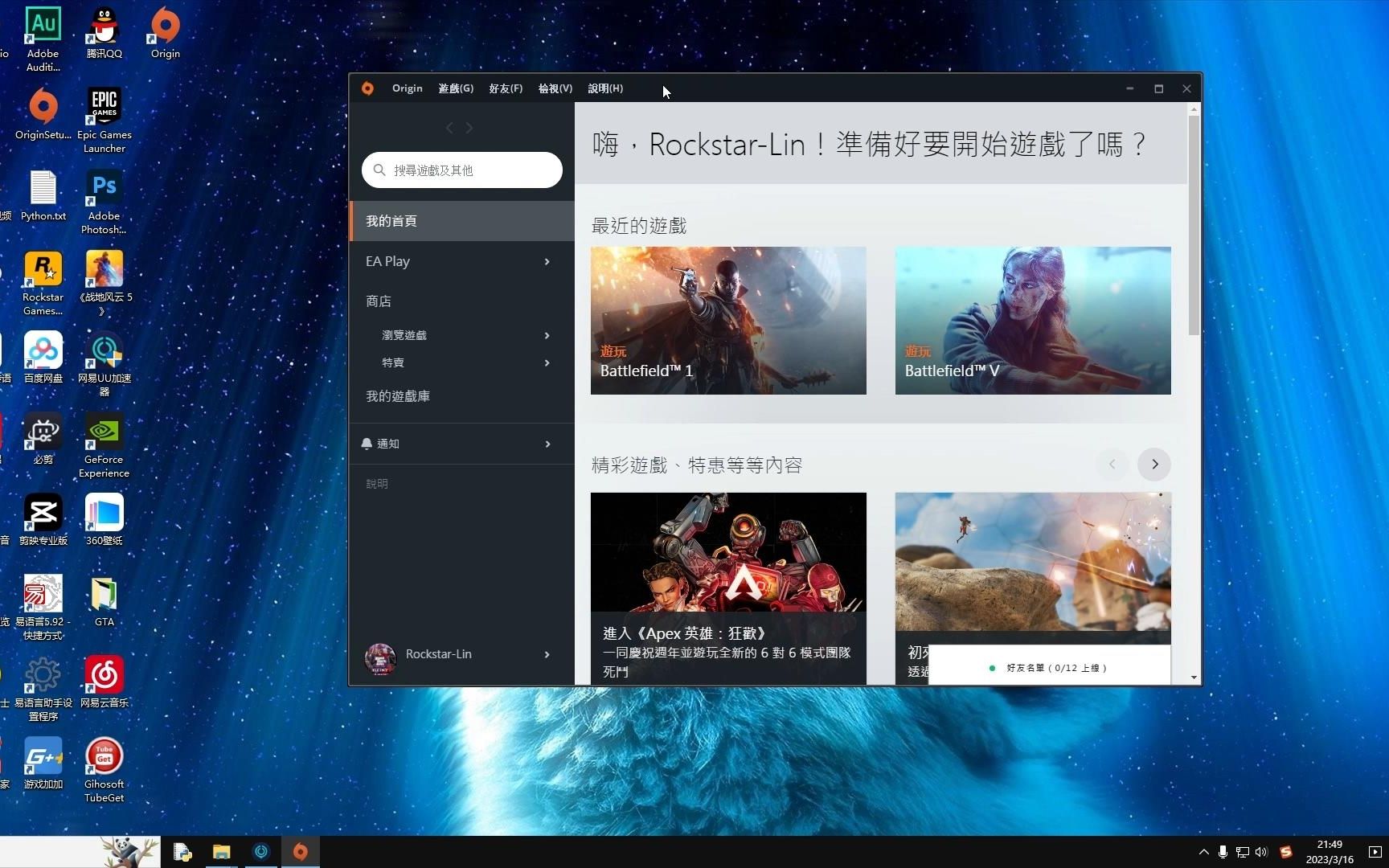This screenshot has width=1389, height=868.
Task: Open 瀏覽遊戲 in the sidebar
Action: [404, 335]
